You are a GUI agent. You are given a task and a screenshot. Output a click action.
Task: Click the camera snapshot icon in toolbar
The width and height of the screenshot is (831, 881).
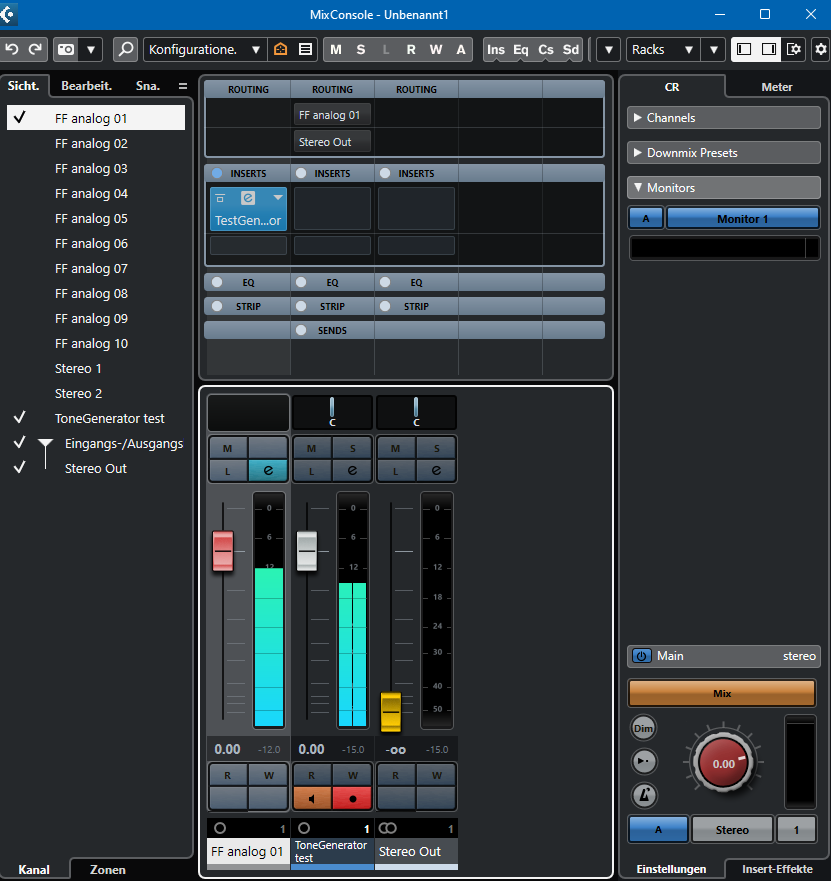click(x=65, y=49)
